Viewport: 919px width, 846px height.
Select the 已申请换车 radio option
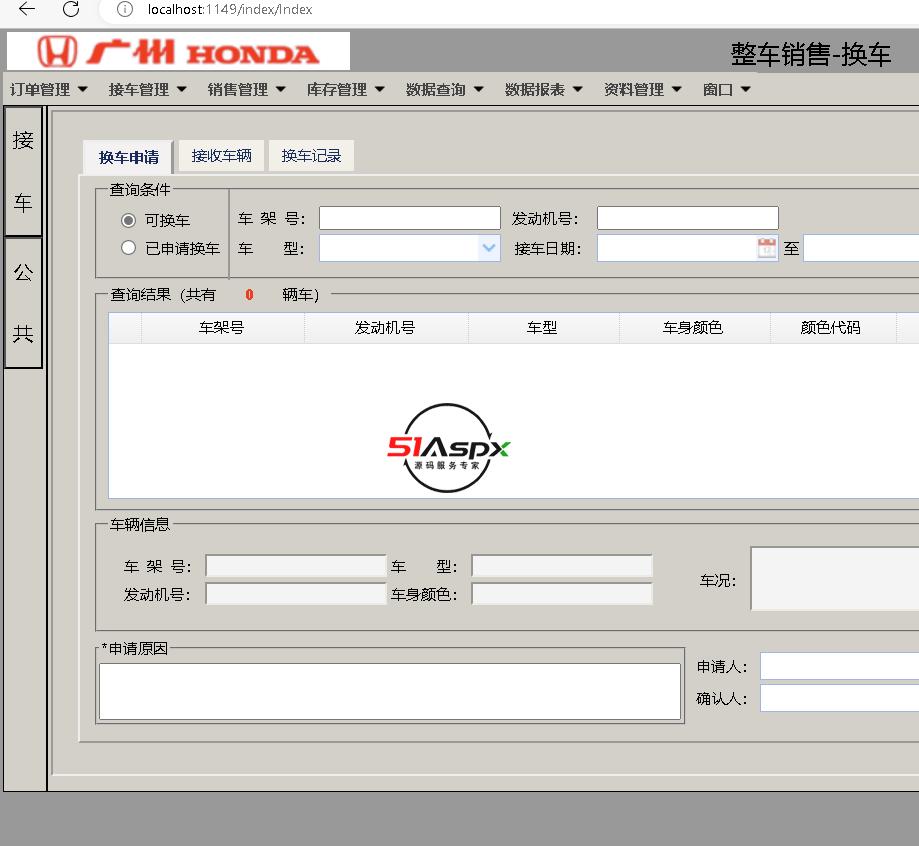coord(128,248)
